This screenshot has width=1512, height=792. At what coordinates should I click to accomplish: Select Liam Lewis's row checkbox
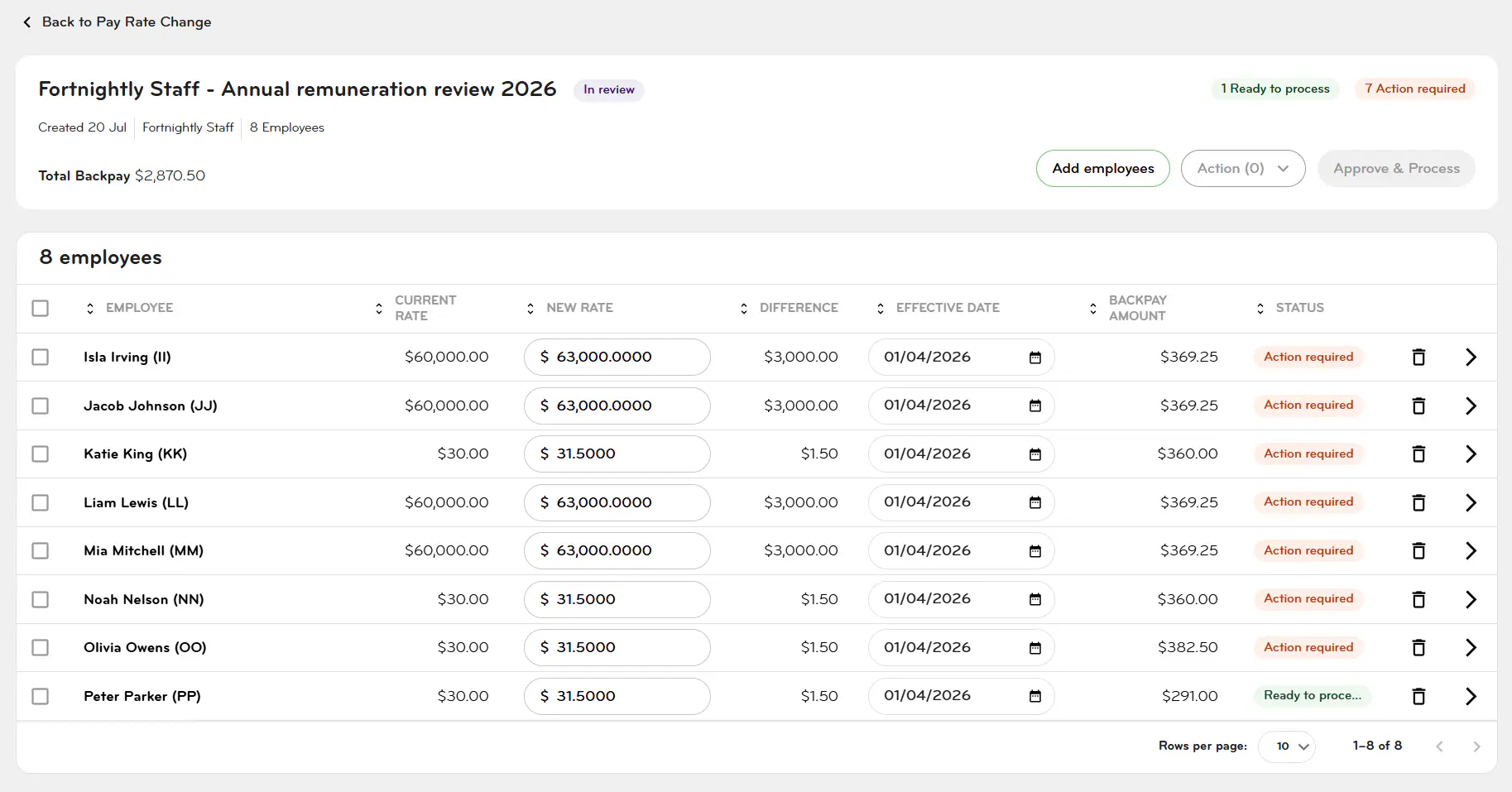pyautogui.click(x=40, y=502)
